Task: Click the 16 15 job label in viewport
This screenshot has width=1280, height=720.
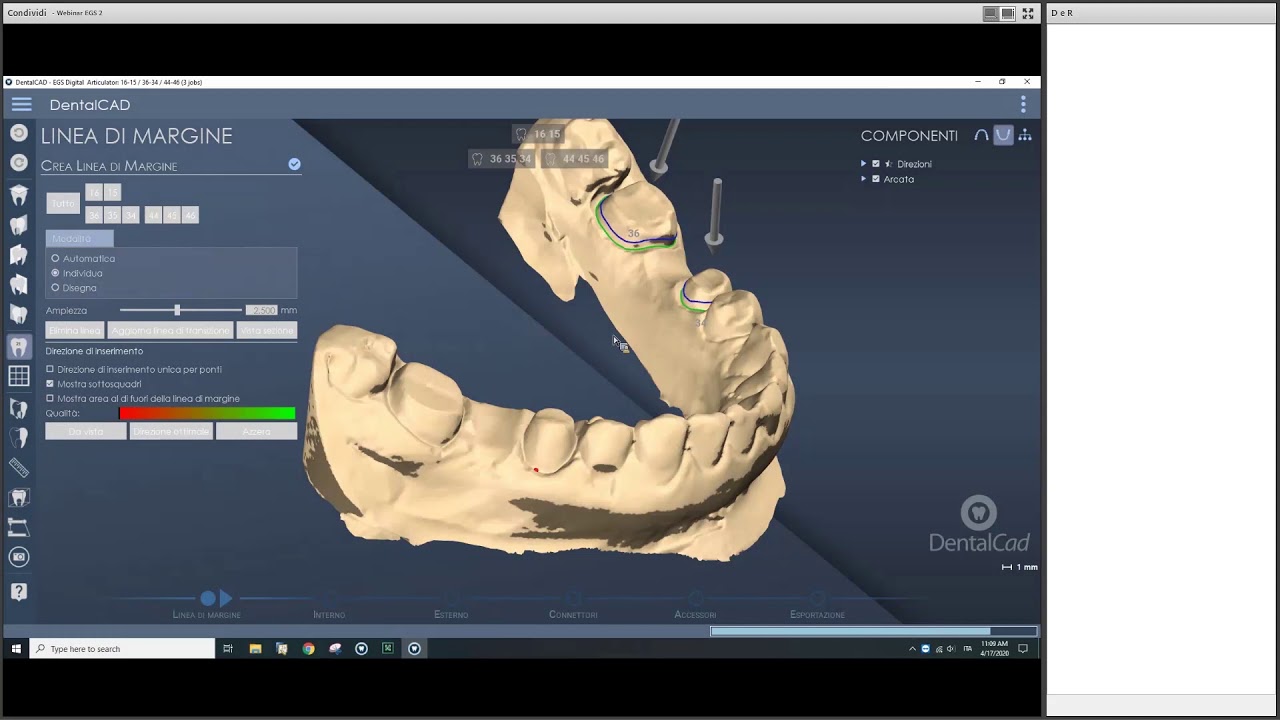Action: [x=538, y=134]
